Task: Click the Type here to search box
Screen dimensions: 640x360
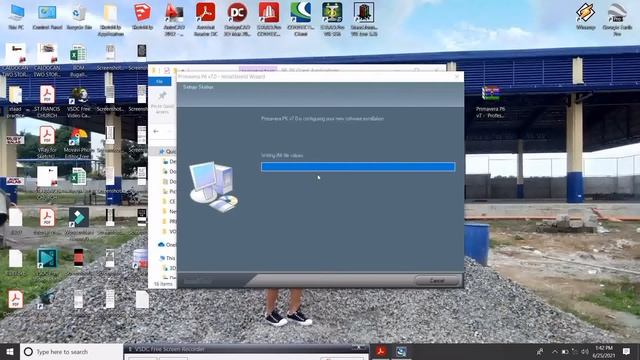Action: (x=71, y=351)
